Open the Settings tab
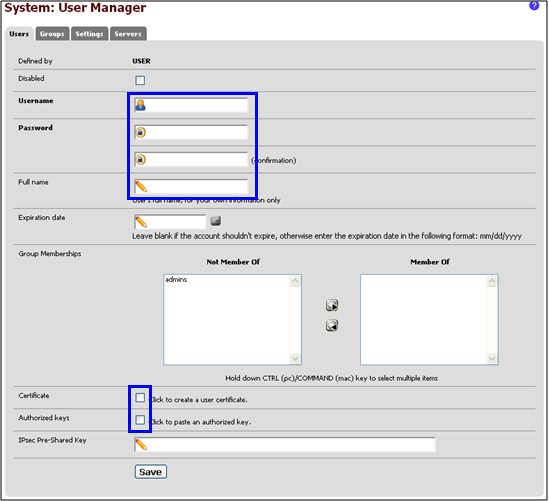549x501 pixels. click(90, 34)
